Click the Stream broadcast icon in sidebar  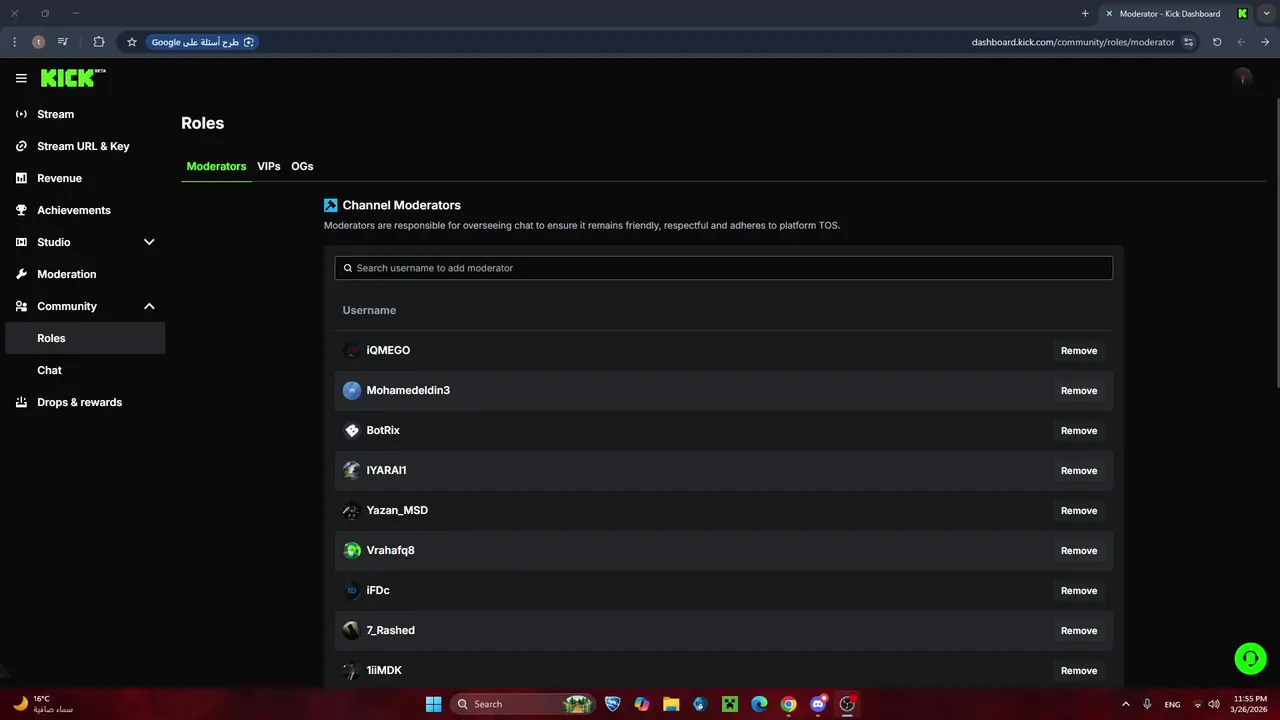coord(21,114)
